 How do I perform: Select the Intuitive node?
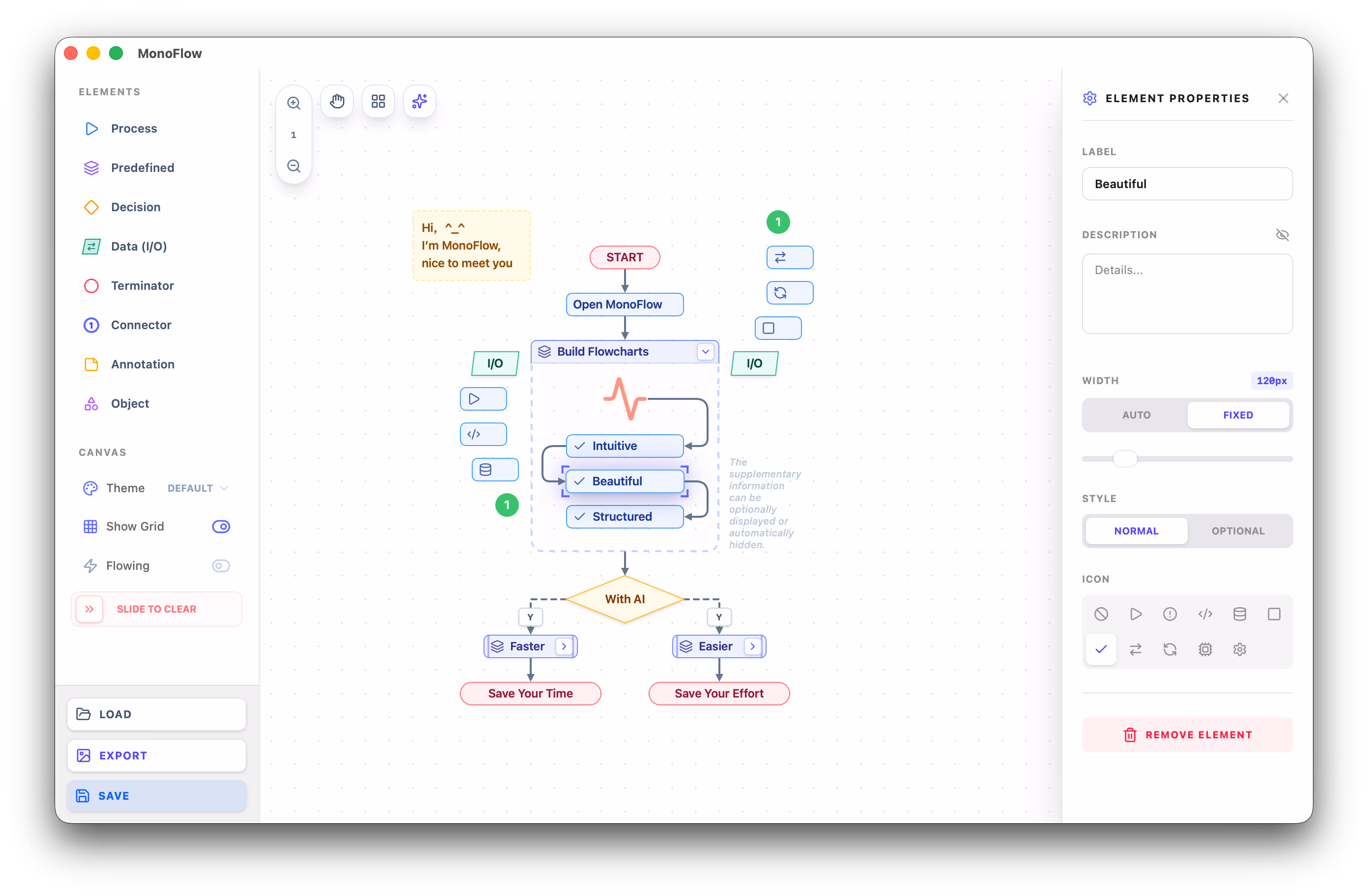pos(625,446)
